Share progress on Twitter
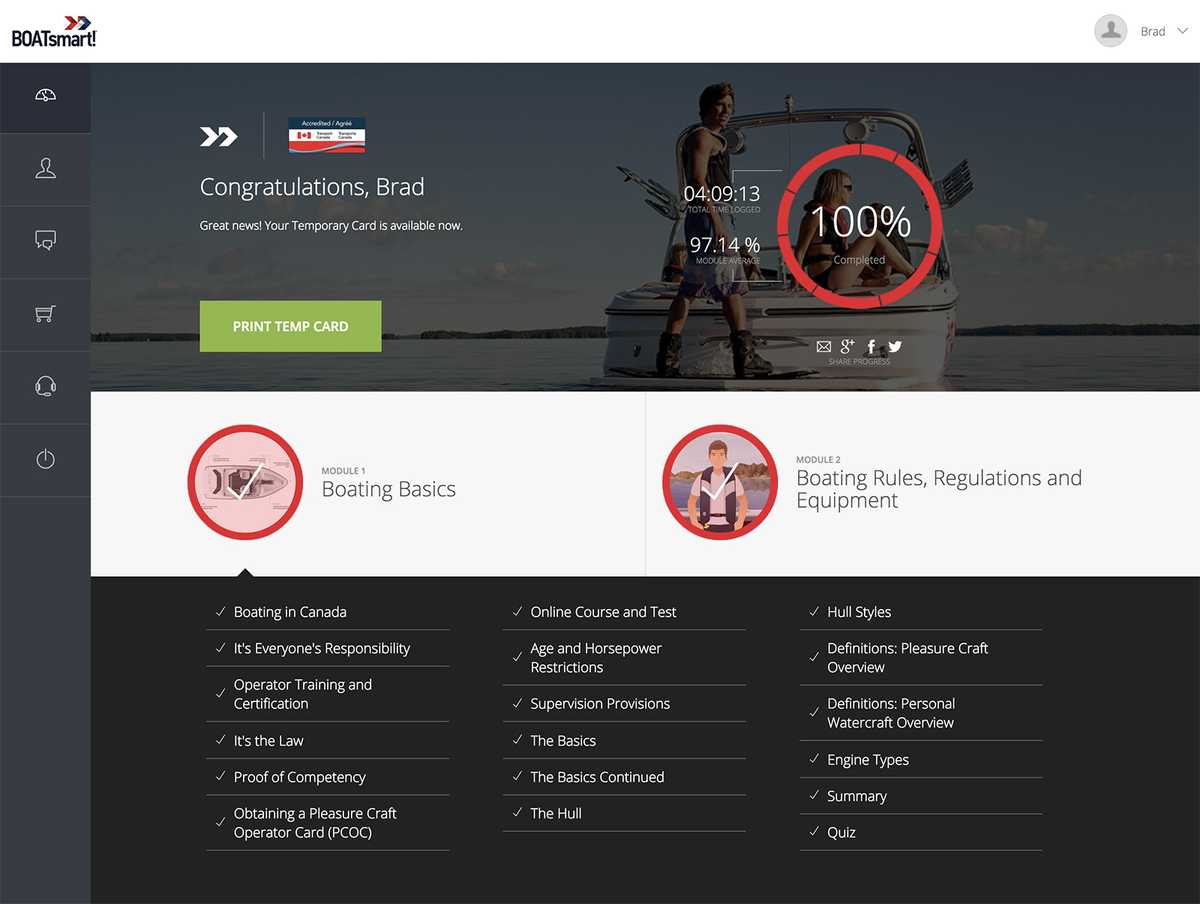 [895, 347]
